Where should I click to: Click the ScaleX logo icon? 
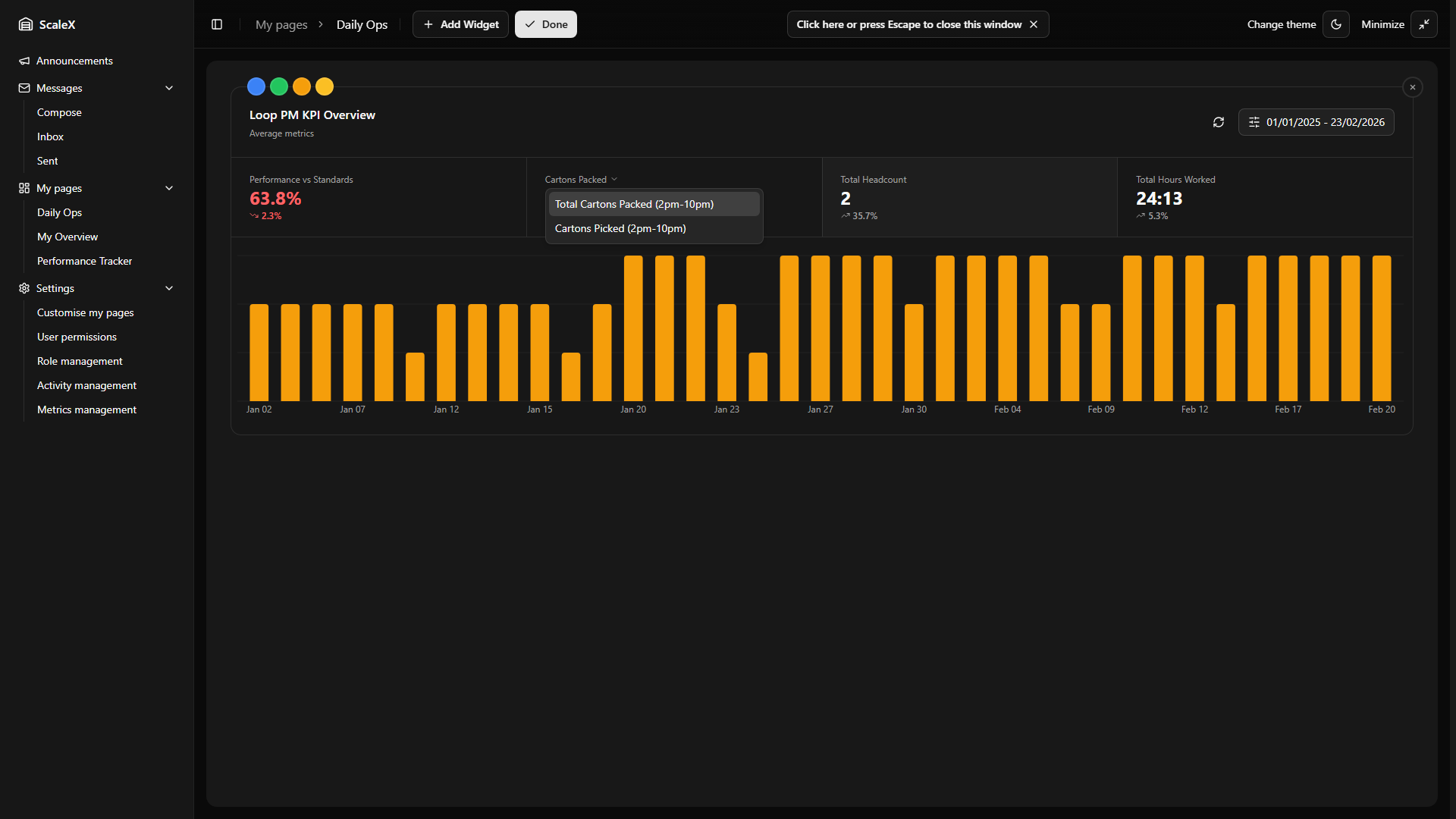point(26,24)
